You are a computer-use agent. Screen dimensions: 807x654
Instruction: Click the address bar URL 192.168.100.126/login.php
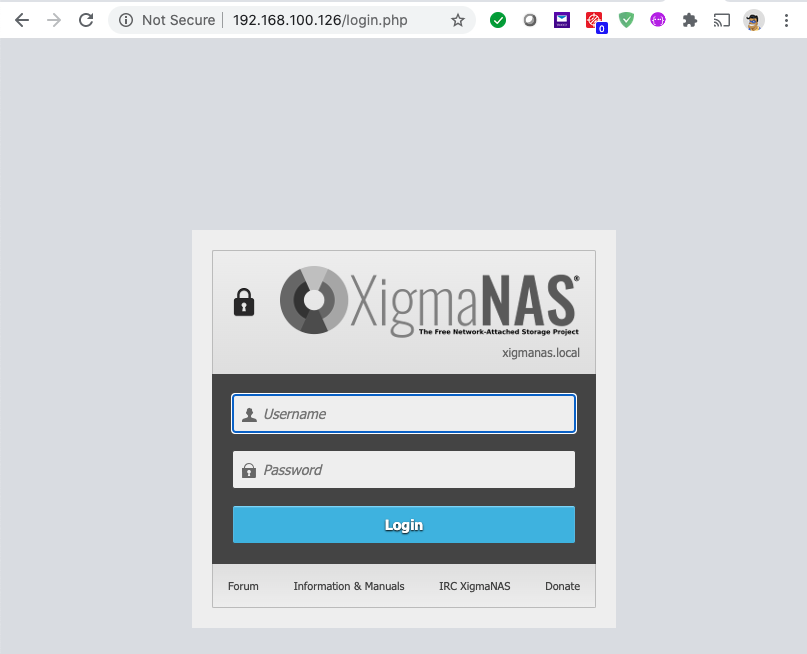[x=320, y=20]
